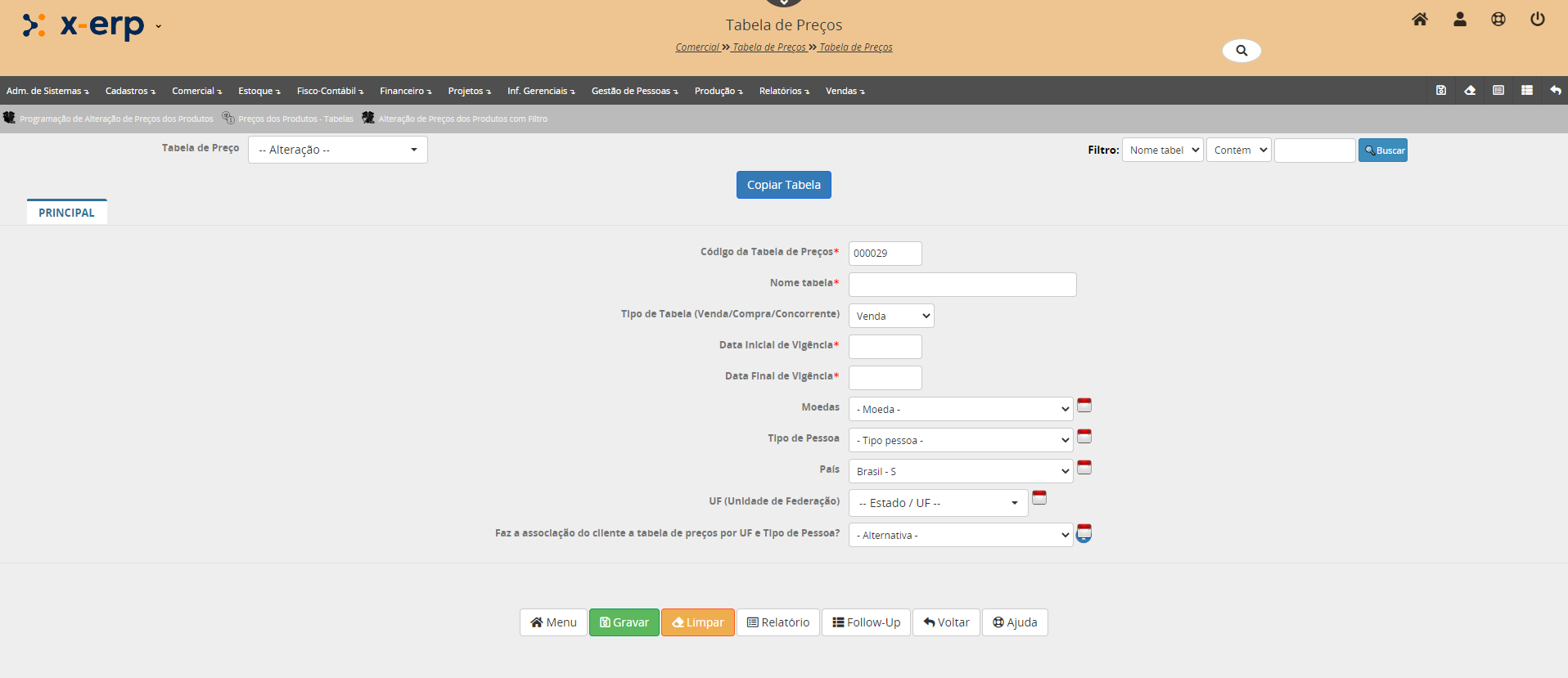1568x678 pixels.
Task: Expand the Tipo de Tabela Venda dropdown
Action: 891,317
